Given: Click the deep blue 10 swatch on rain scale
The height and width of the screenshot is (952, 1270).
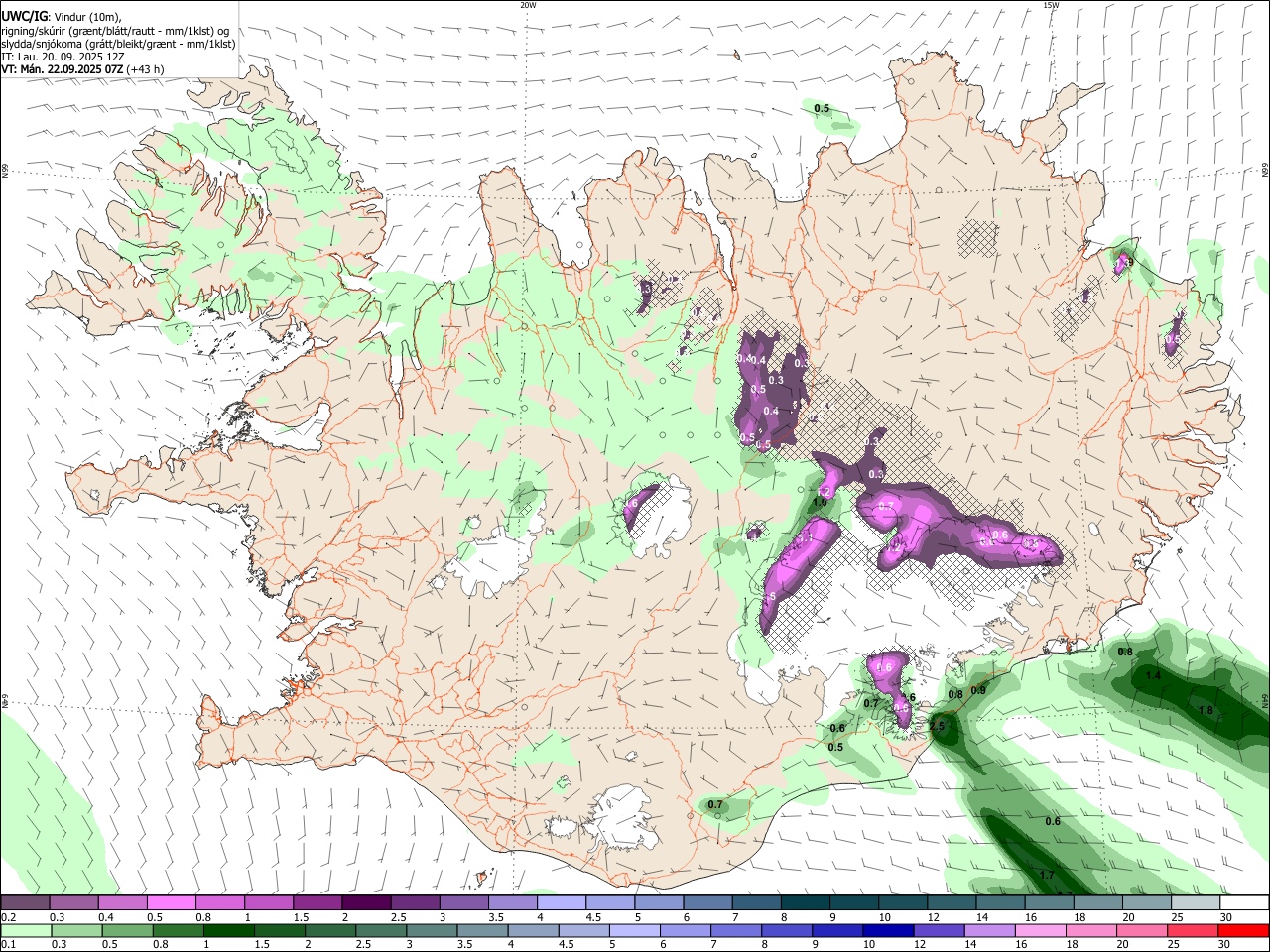Looking at the screenshot, I should 889,930.
